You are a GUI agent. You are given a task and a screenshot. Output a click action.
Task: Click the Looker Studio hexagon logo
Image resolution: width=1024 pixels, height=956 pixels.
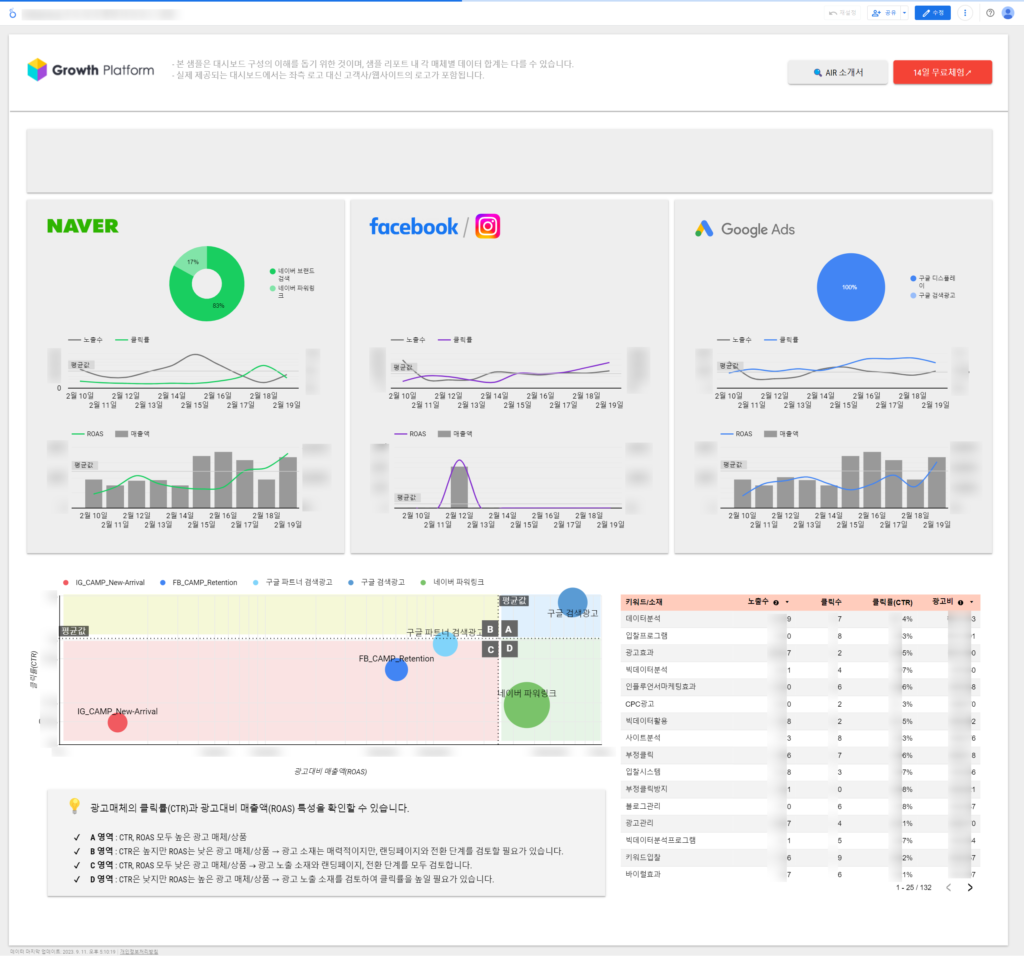pos(10,10)
